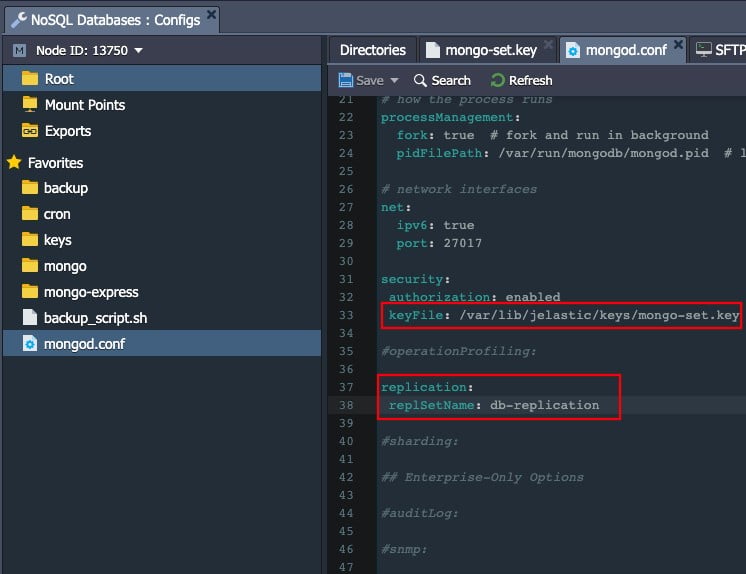Click 'fork: true' on line 23
Screen dimensions: 746x574
(x=435, y=135)
